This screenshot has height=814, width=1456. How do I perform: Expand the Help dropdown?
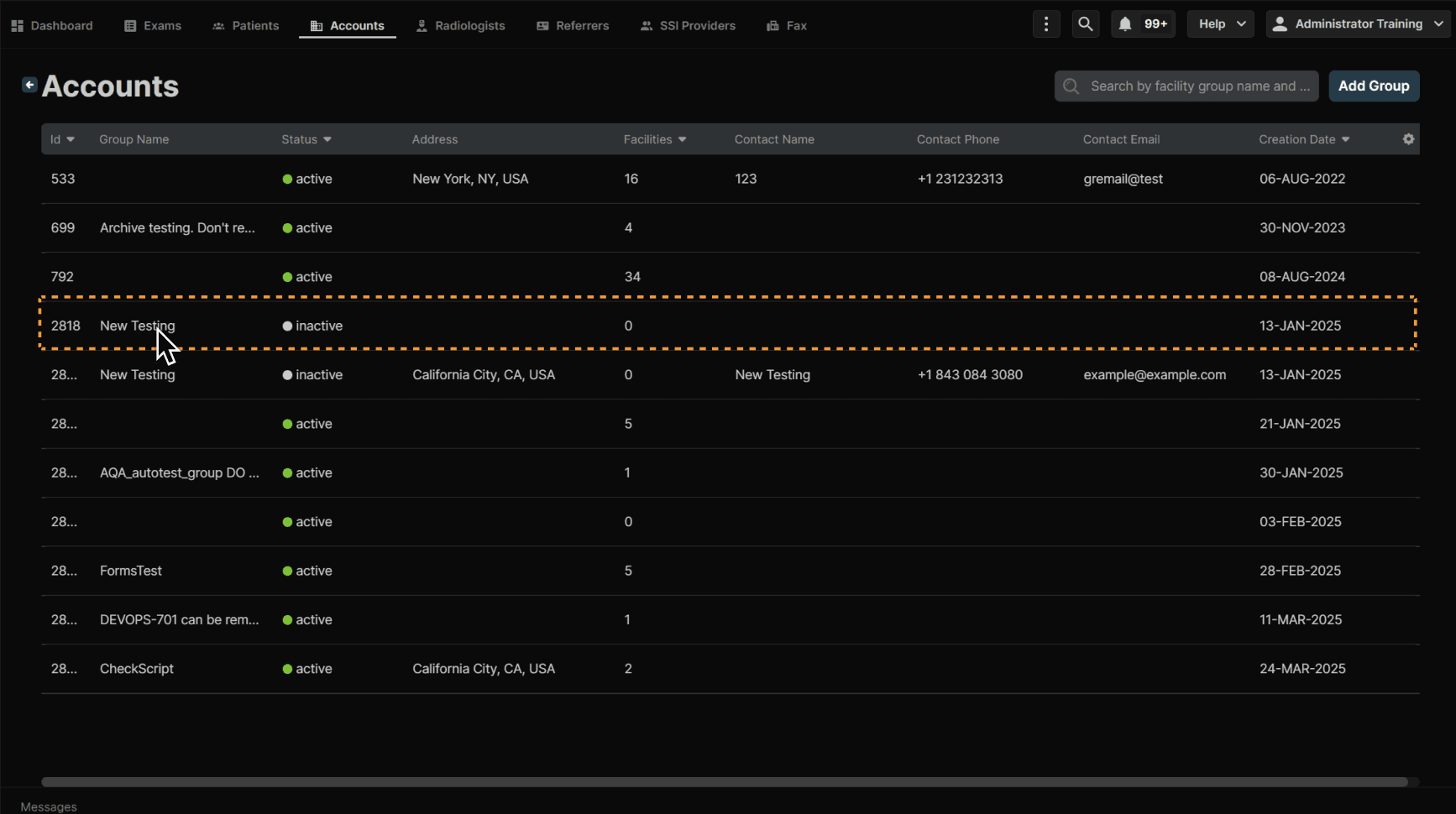(1221, 24)
